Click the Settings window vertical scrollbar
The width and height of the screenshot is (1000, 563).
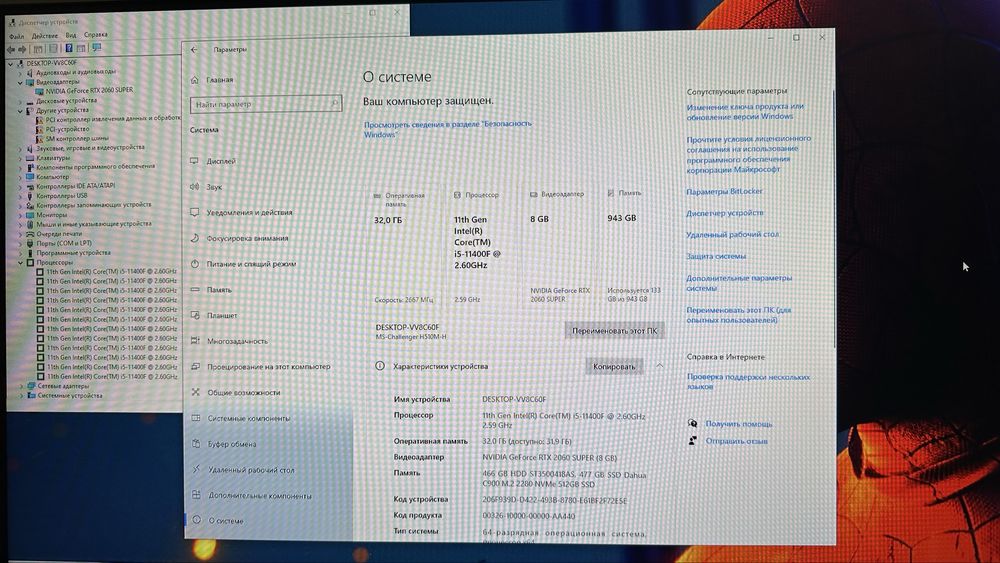(833, 217)
